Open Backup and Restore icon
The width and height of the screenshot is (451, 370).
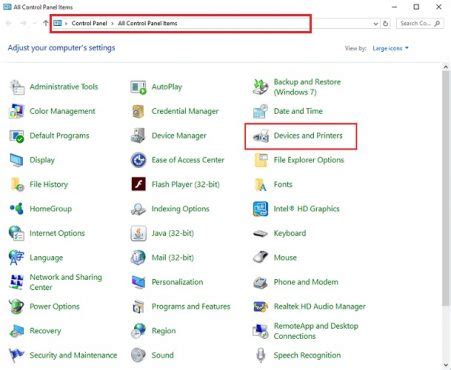pyautogui.click(x=261, y=87)
